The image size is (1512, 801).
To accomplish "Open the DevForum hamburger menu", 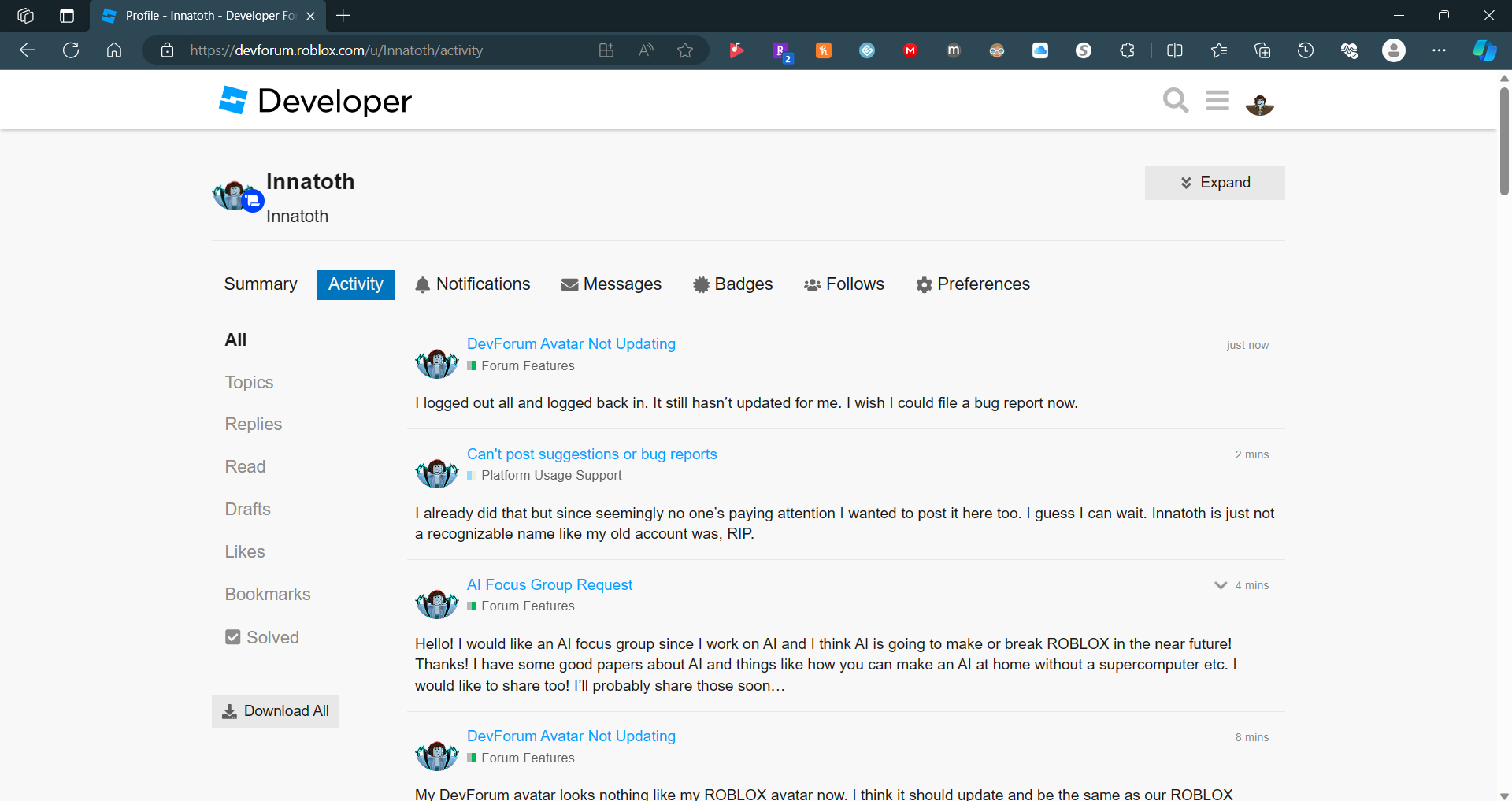I will 1217,101.
